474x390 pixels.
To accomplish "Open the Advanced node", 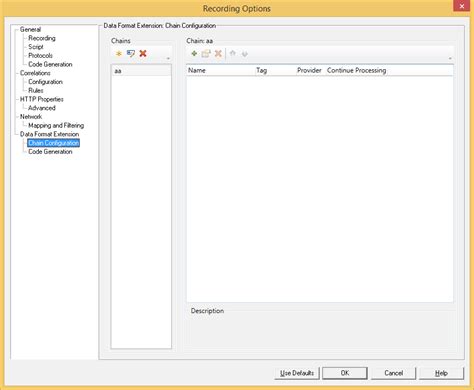I will [x=42, y=108].
